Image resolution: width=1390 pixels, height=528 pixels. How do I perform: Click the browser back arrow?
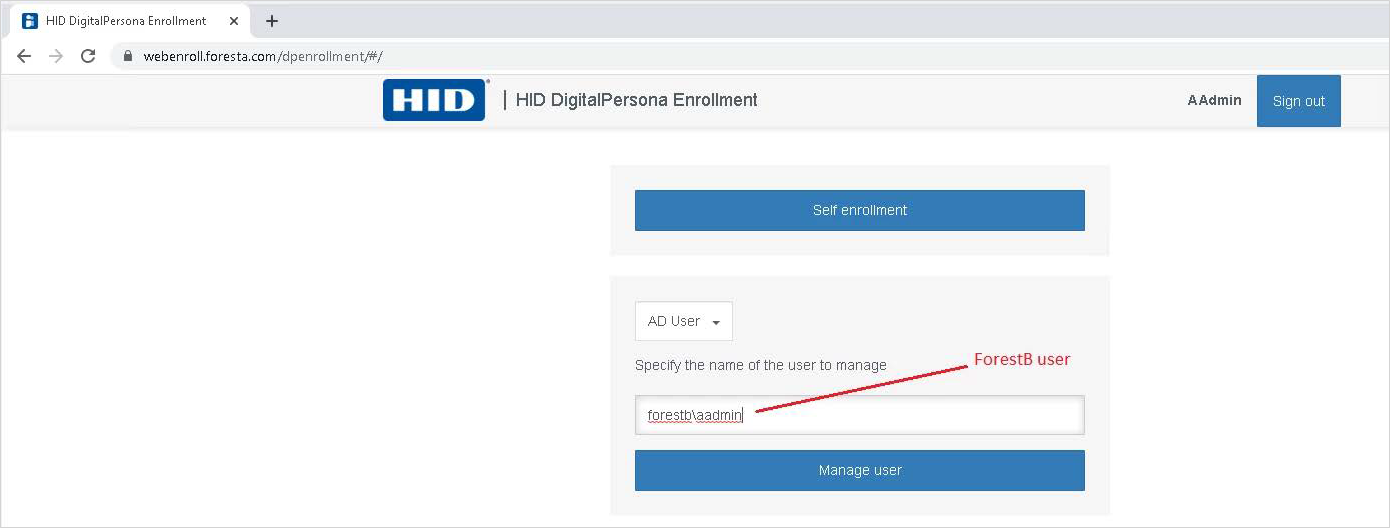[x=24, y=56]
